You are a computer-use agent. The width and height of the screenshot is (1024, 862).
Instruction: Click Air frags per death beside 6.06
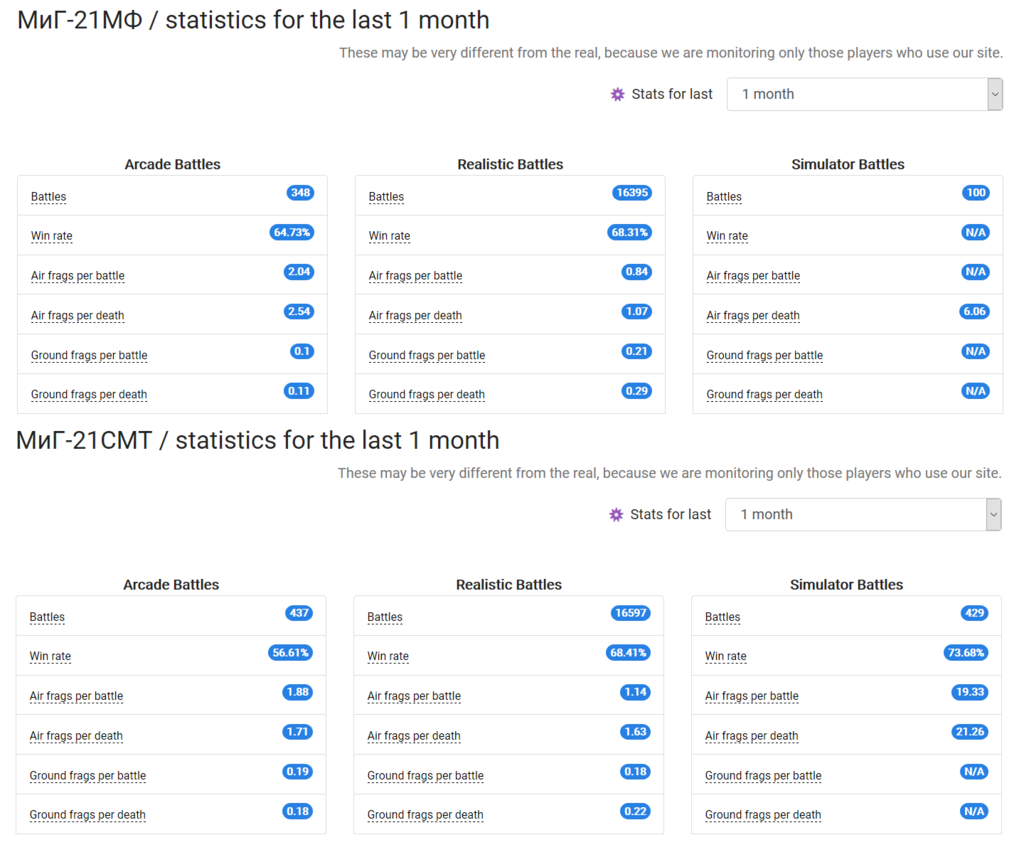[x=752, y=315]
